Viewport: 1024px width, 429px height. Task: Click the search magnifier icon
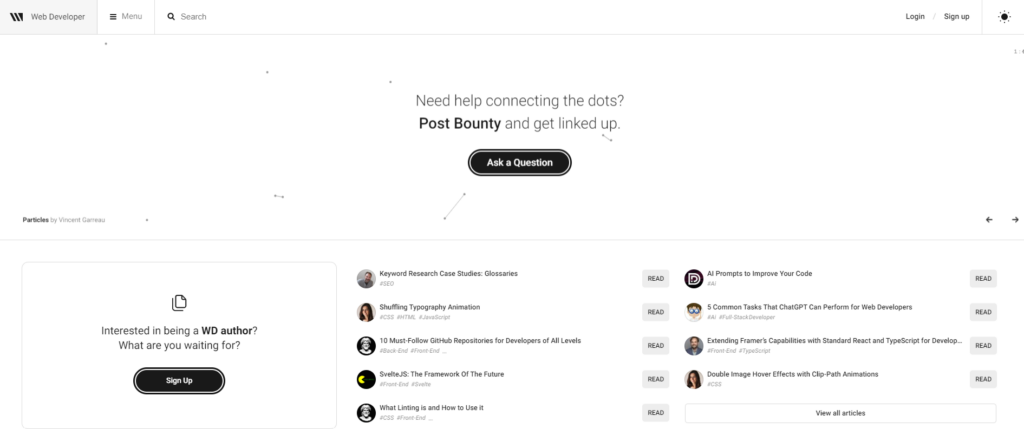171,17
